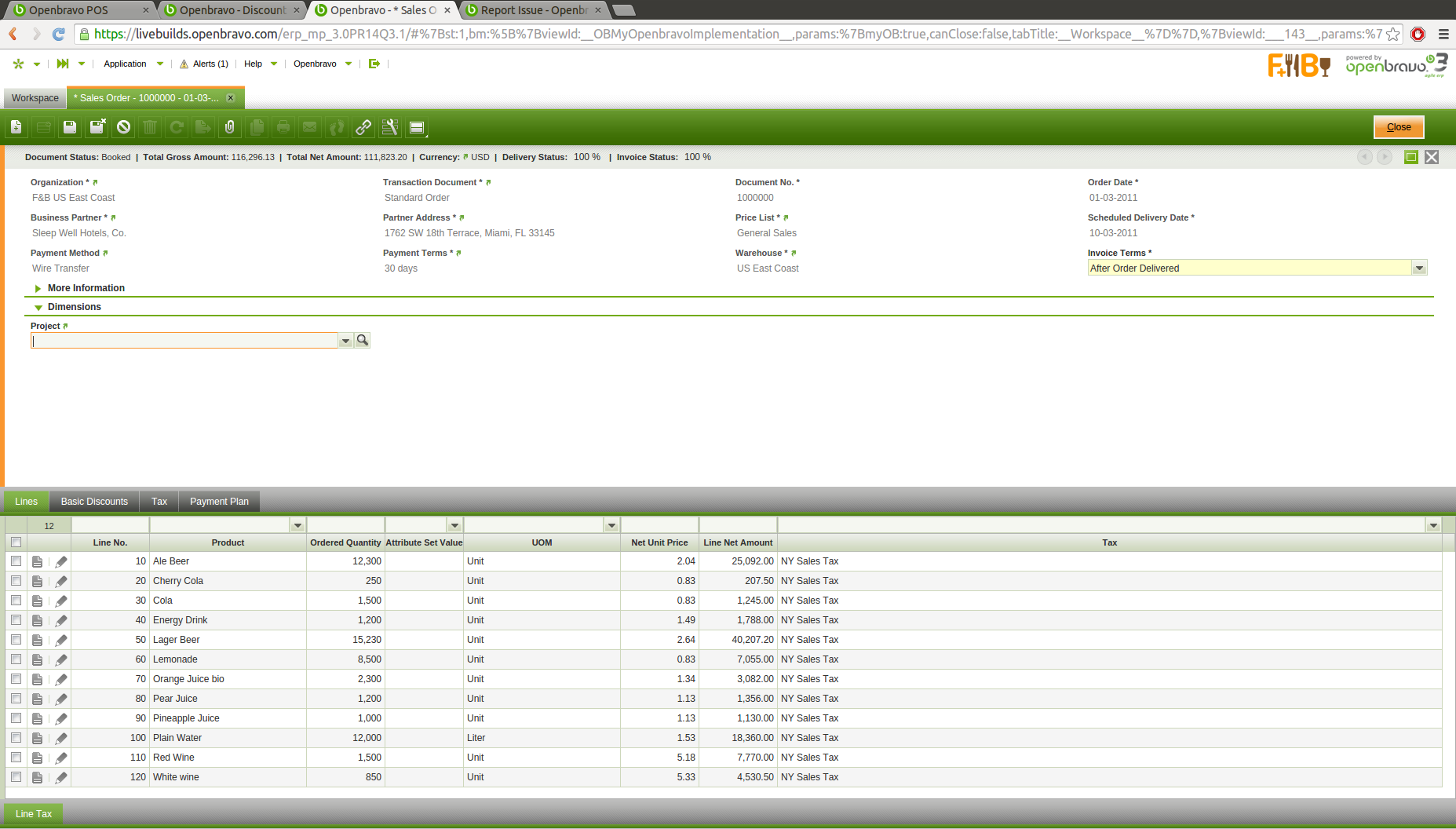This screenshot has height=829, width=1456.
Task: Click the grayed insert row toolbar icon
Action: pyautogui.click(x=43, y=127)
